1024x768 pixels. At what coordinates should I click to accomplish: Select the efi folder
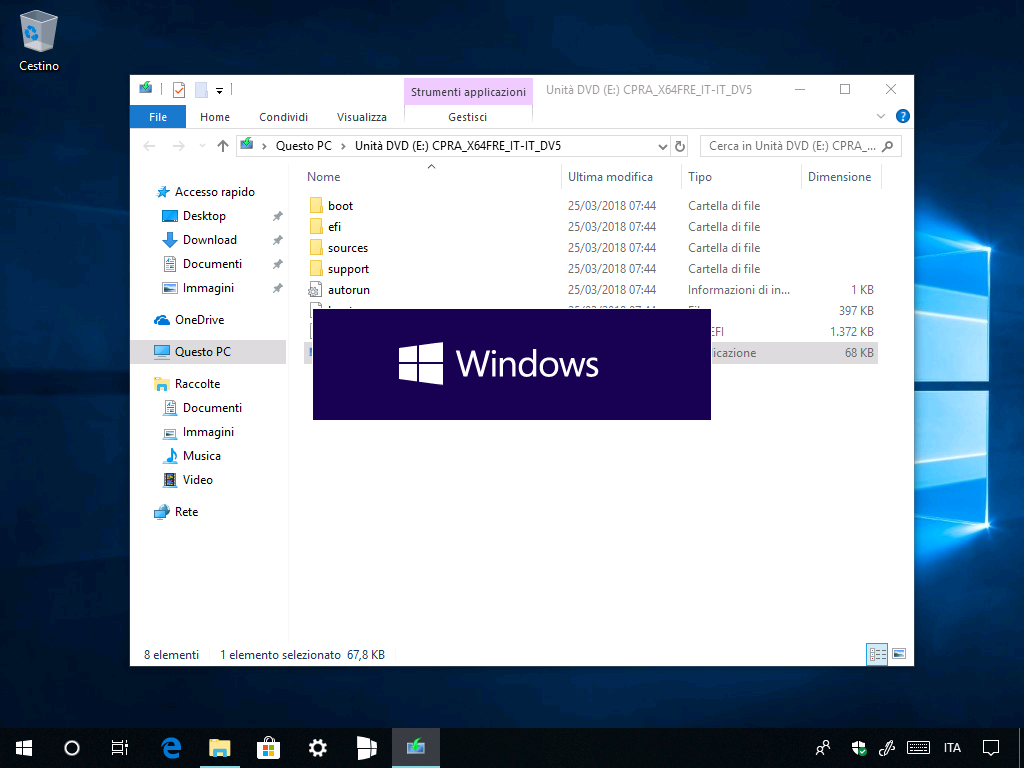pyautogui.click(x=334, y=227)
